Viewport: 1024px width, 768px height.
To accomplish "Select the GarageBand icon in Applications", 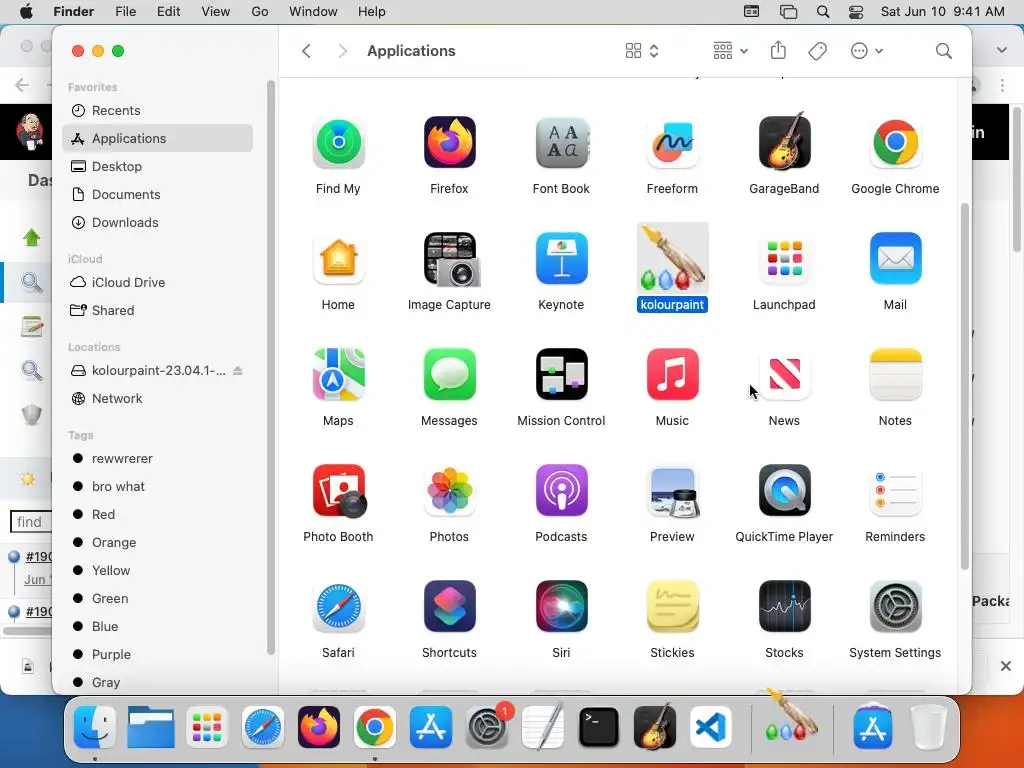I will tap(784, 142).
